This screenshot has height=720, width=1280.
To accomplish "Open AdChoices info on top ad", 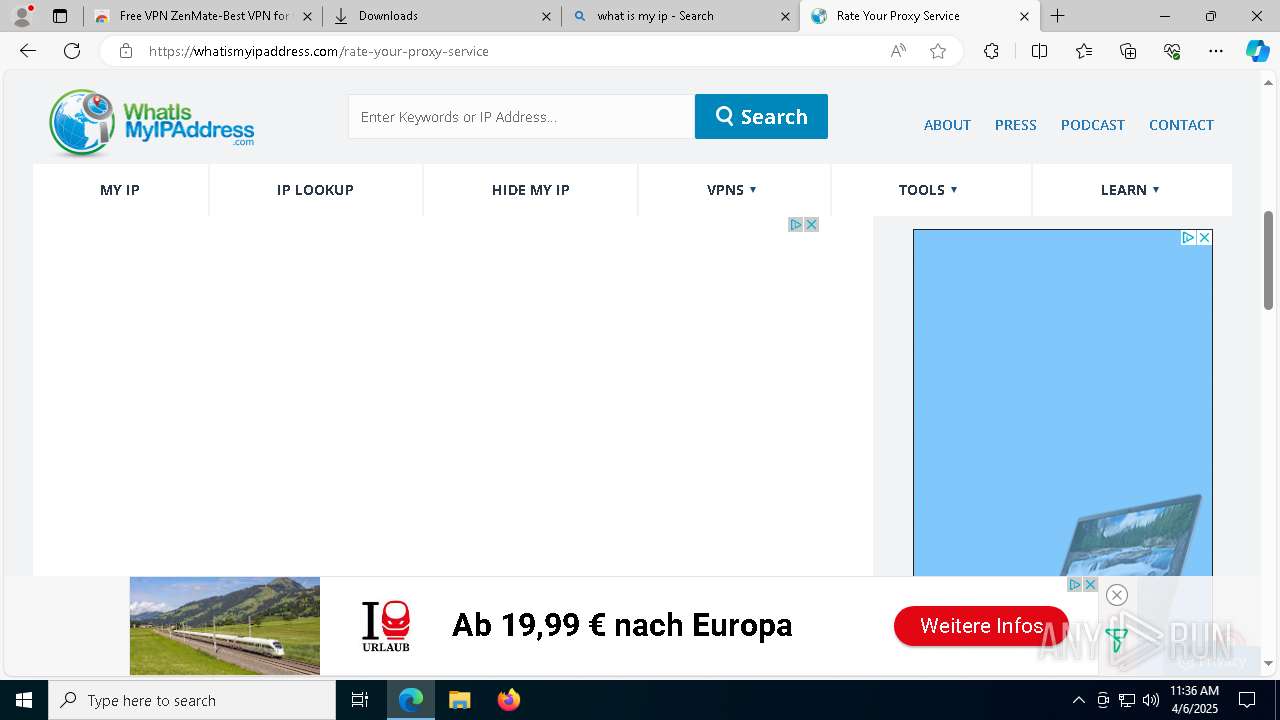I will click(x=796, y=224).
